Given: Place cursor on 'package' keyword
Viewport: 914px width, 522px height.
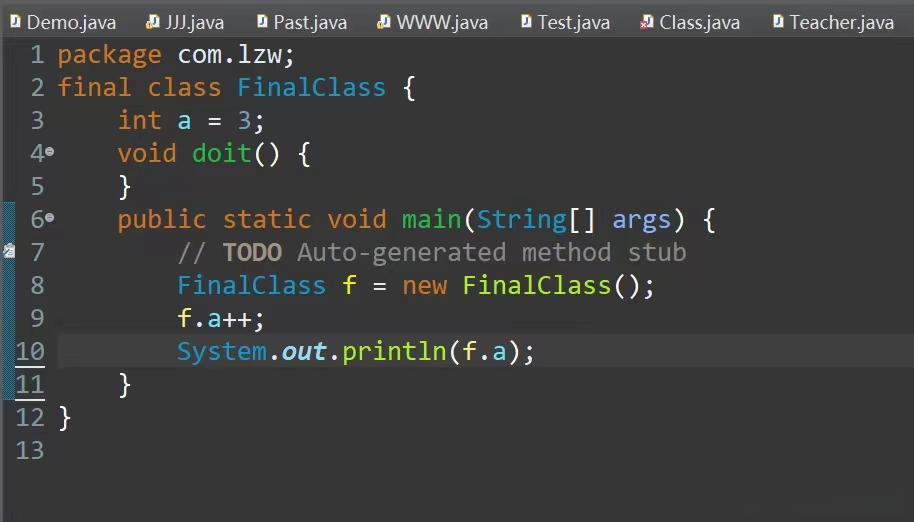Looking at the screenshot, I should (110, 56).
